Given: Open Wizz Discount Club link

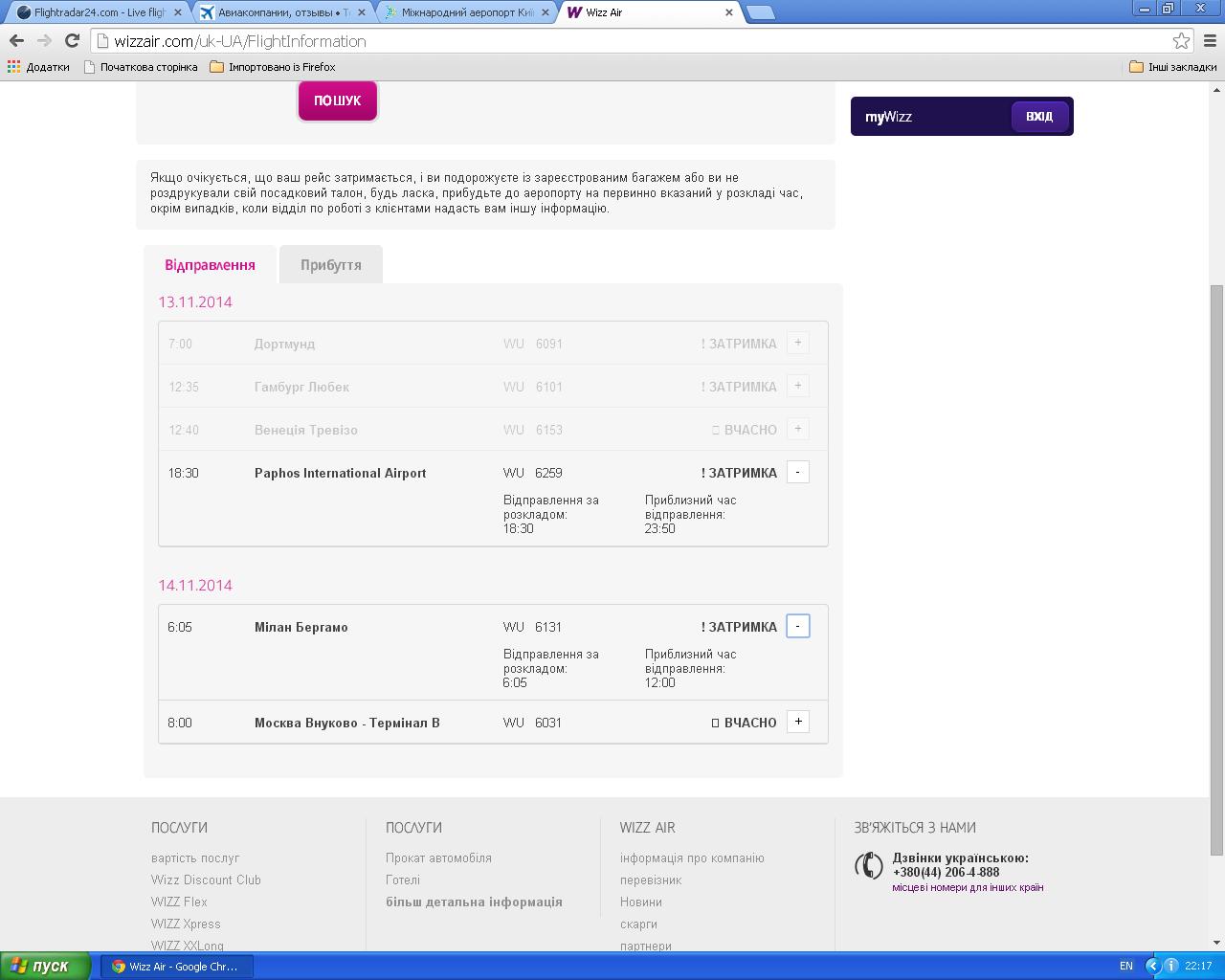Looking at the screenshot, I should (206, 880).
